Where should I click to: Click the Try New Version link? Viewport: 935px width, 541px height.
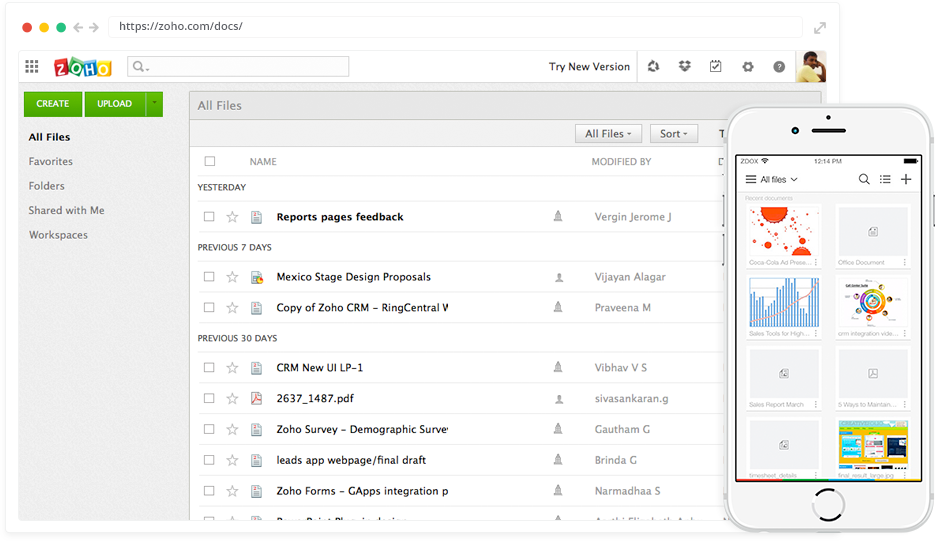click(x=589, y=67)
